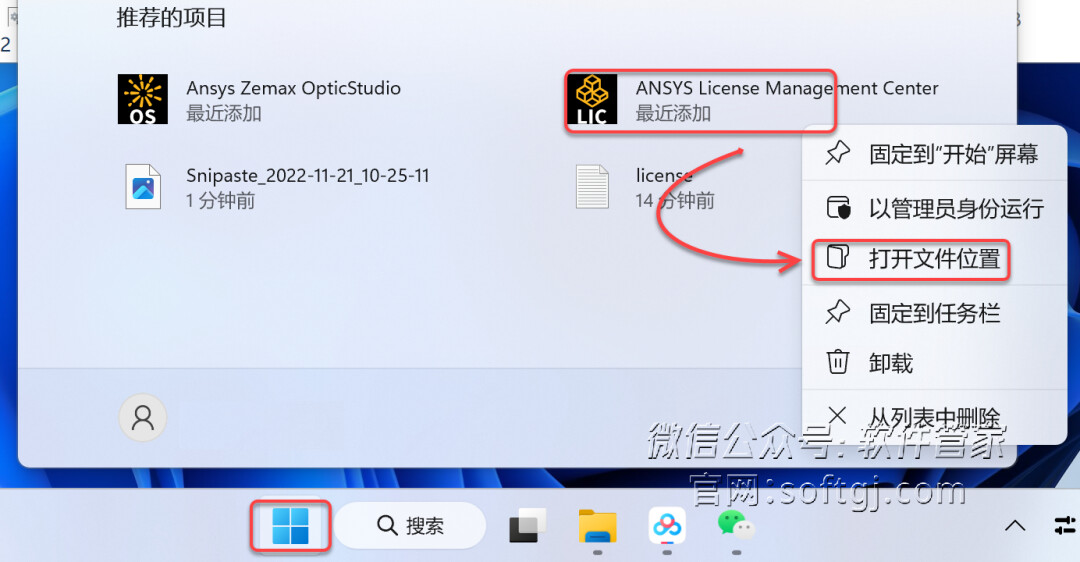Show hidden system tray icons
The width and height of the screenshot is (1080, 562).
(1015, 526)
